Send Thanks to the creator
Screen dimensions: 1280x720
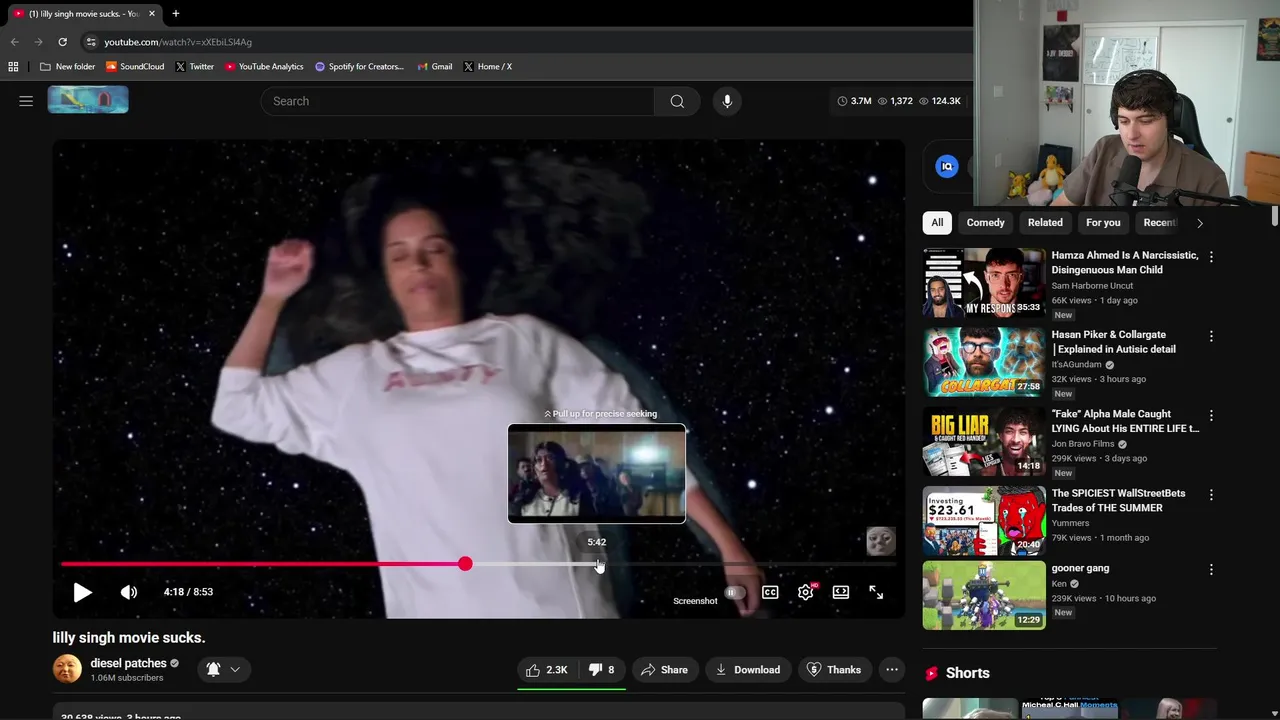pos(834,670)
